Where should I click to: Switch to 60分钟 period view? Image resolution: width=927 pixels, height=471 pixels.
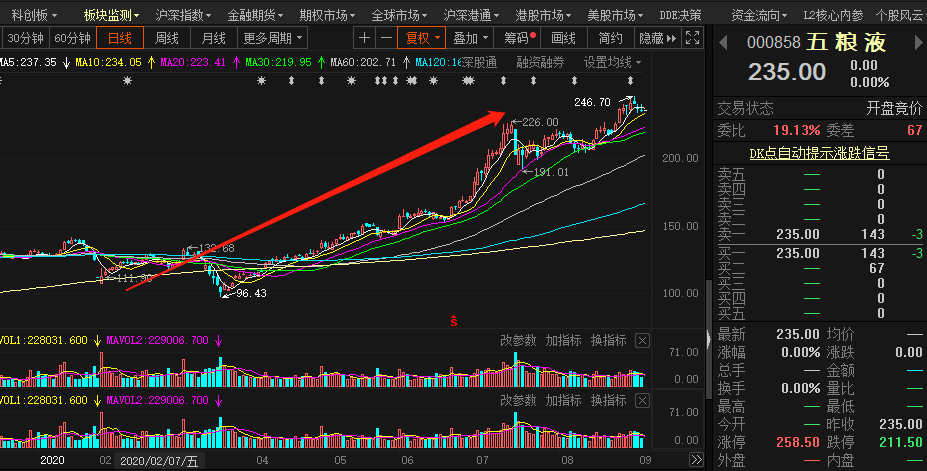pos(72,38)
